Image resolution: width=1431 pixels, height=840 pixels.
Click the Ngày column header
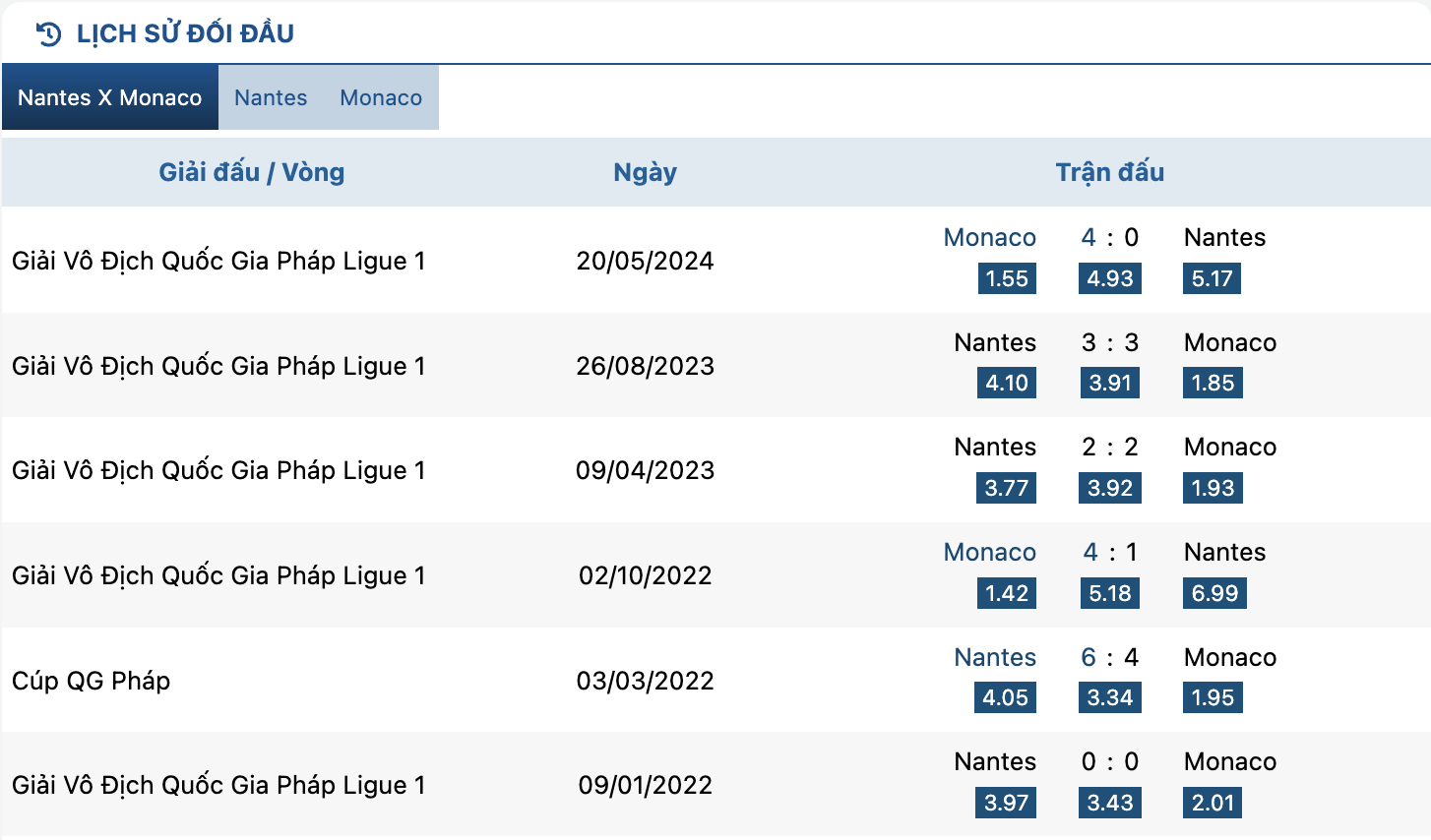tap(645, 172)
